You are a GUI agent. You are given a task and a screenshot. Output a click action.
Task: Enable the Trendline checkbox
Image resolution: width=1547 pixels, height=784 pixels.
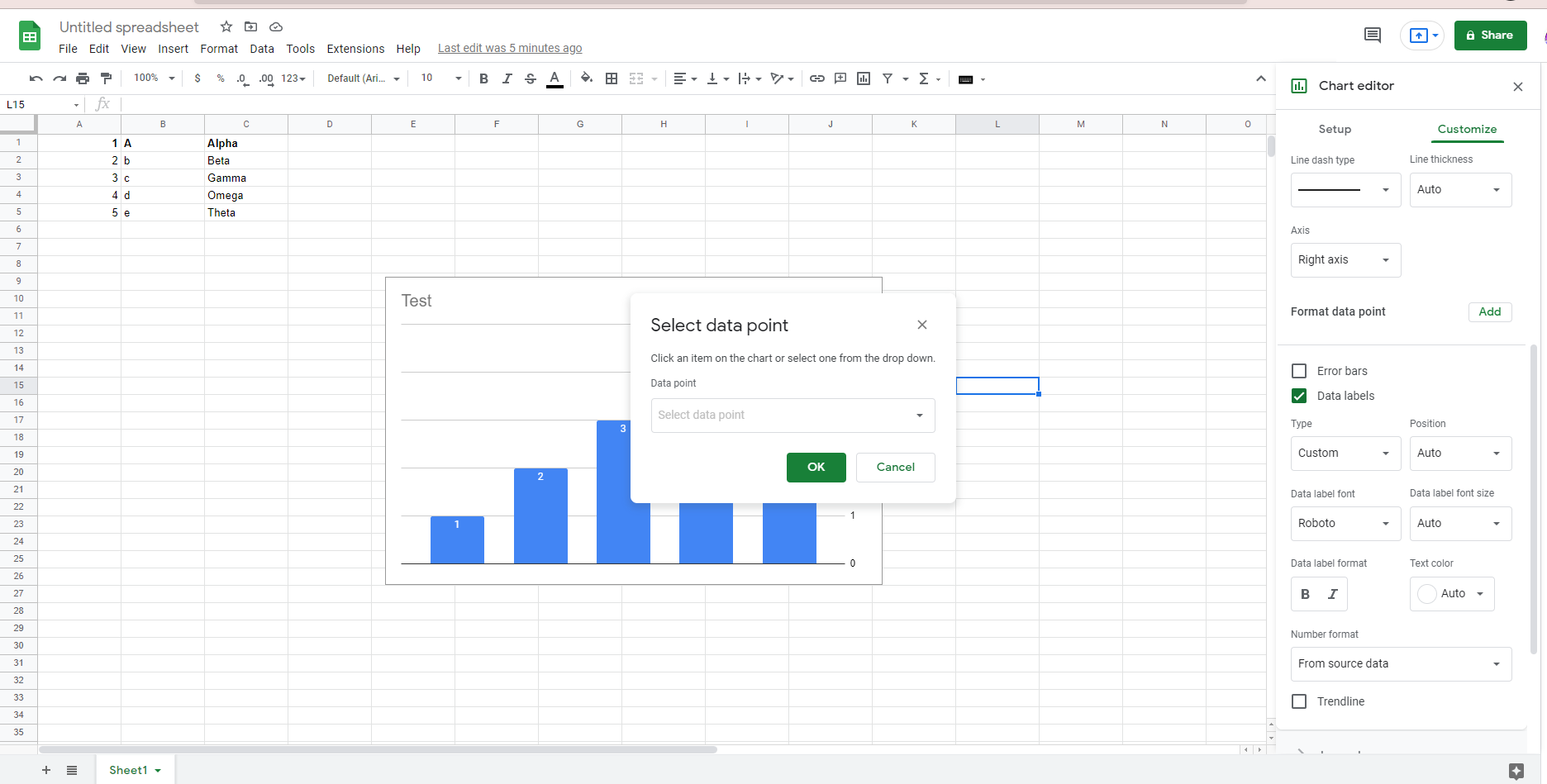tap(1299, 701)
